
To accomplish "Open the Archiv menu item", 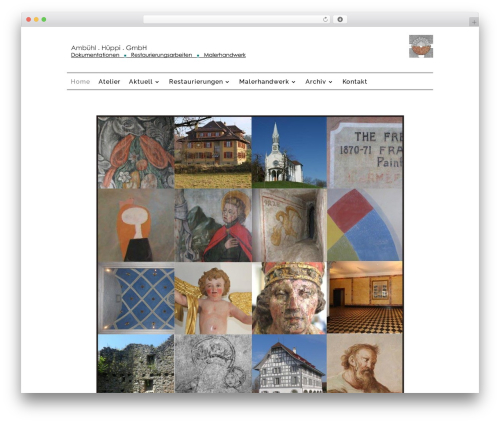I will [x=315, y=81].
